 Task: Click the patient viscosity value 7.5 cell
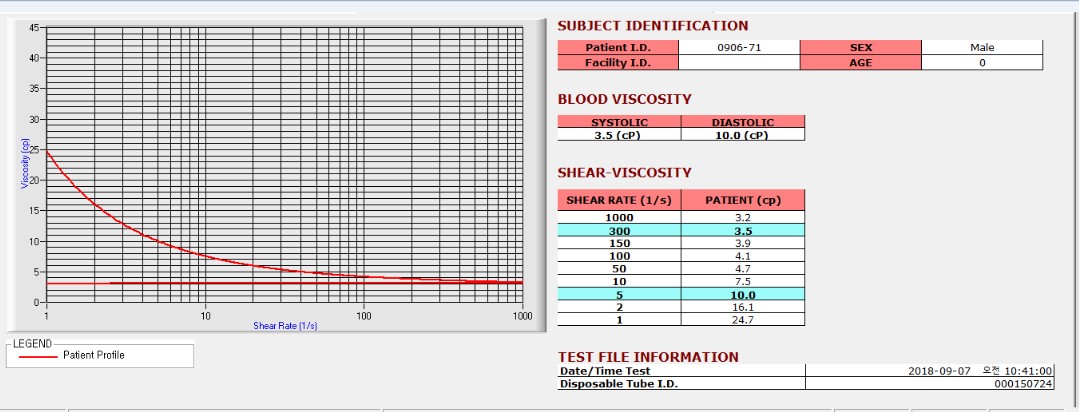tap(742, 281)
